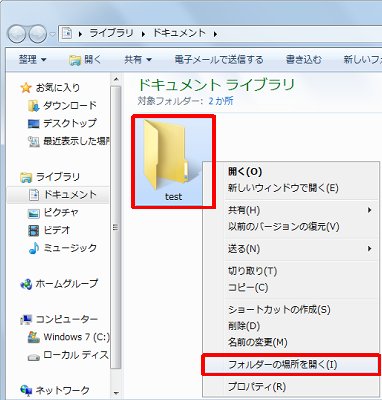Click the ビデオ library icon
Screen dimensions: 382x400
(34, 230)
